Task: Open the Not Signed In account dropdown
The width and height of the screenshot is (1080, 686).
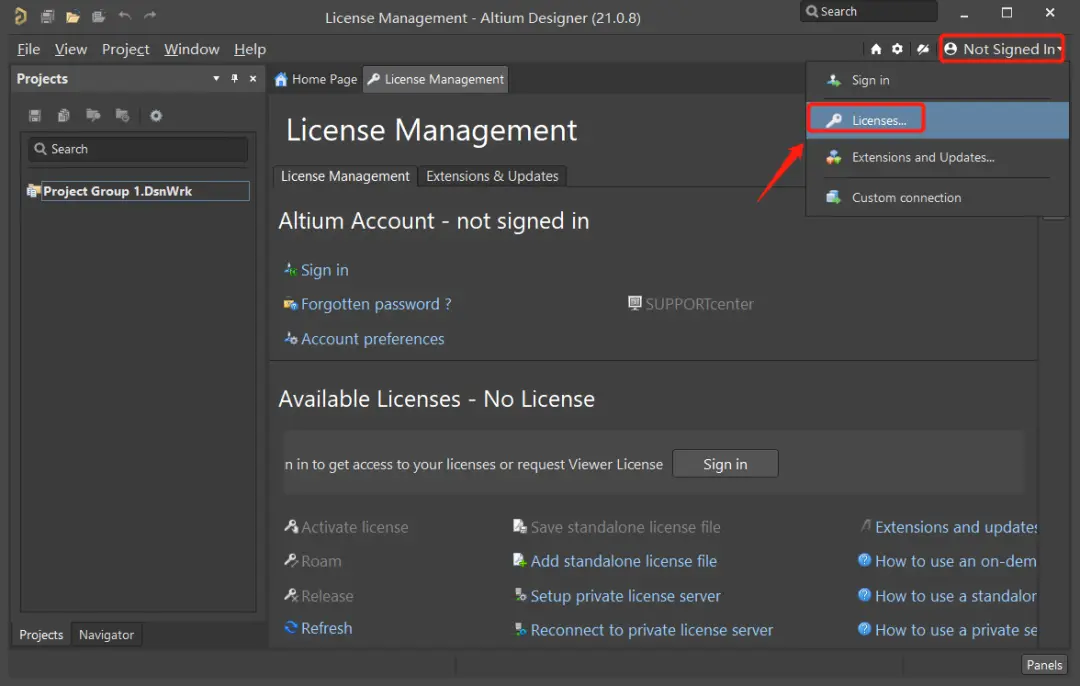Action: pyautogui.click(x=1002, y=49)
